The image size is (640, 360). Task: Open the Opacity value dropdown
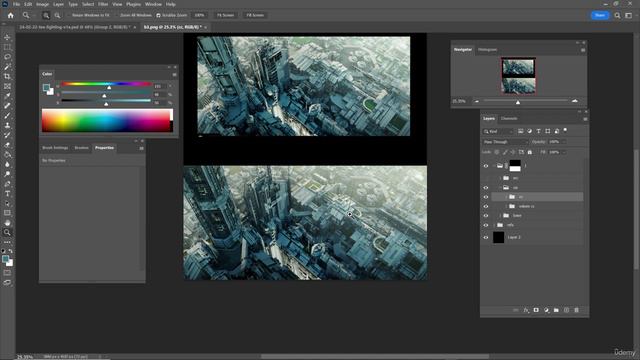click(x=564, y=142)
